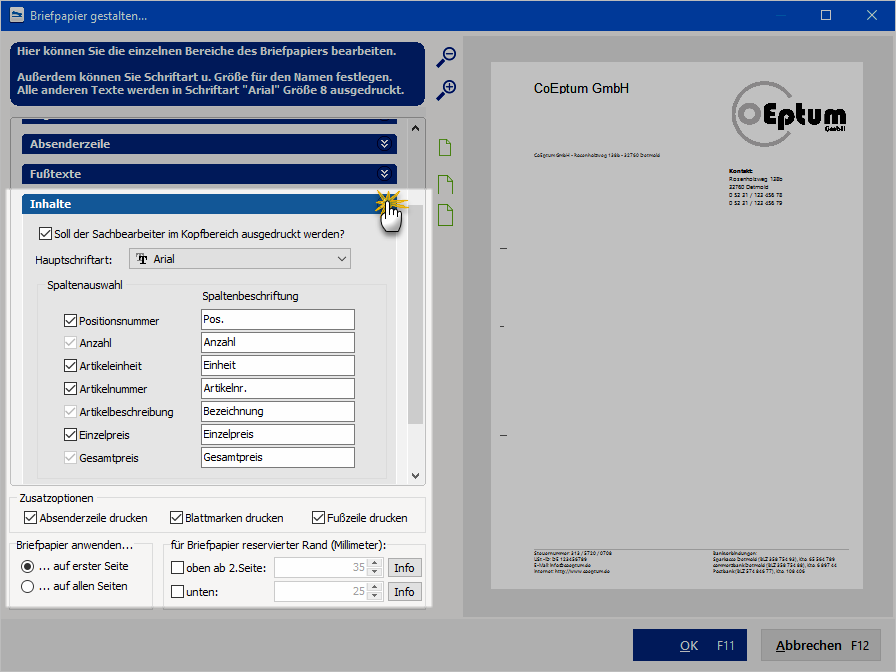Click the small topmost green page icon
The height and width of the screenshot is (672, 896).
click(445, 147)
